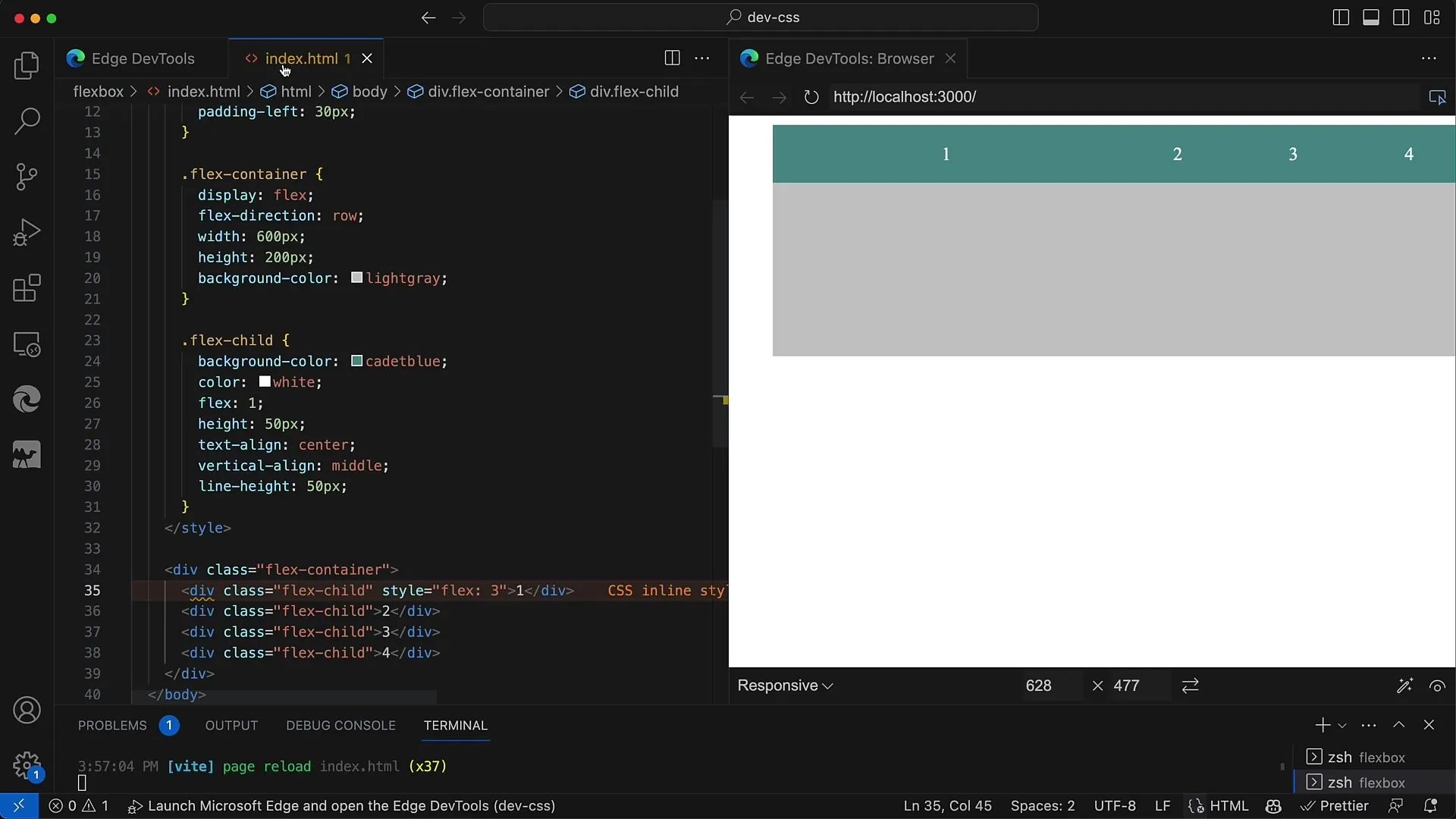Screen dimensions: 1456x819
Task: Change the UTF-8 encoding
Action: tap(1115, 806)
